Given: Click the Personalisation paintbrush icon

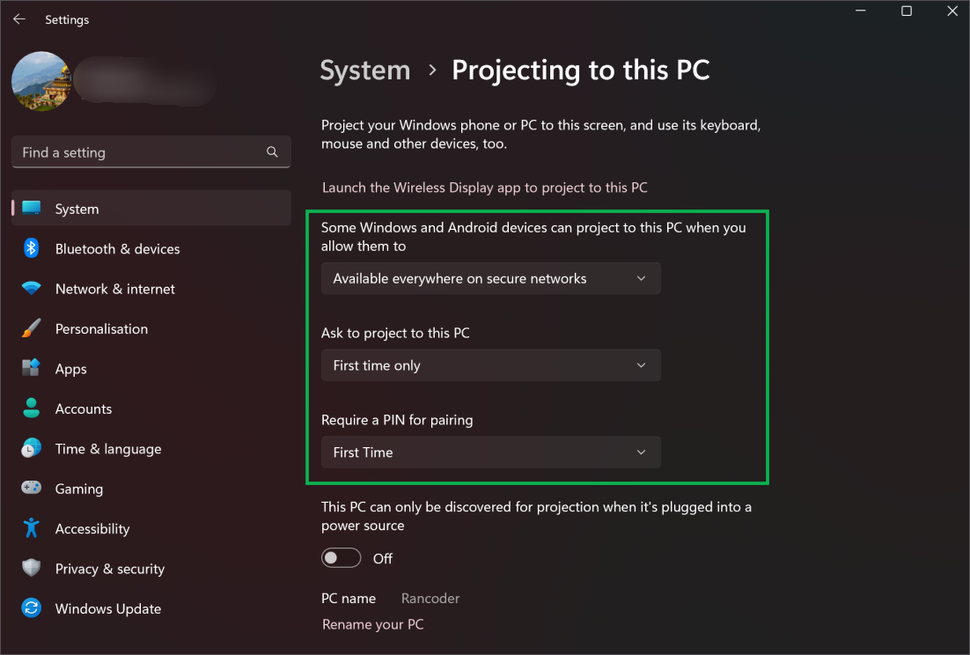Looking at the screenshot, I should pyautogui.click(x=29, y=328).
